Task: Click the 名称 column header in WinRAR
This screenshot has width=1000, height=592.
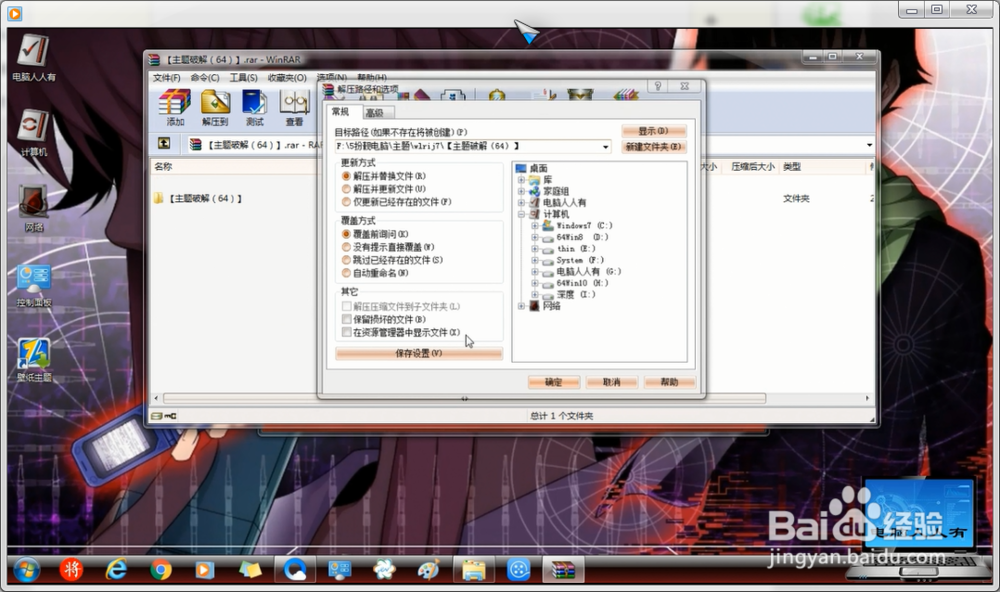Action: [x=163, y=166]
